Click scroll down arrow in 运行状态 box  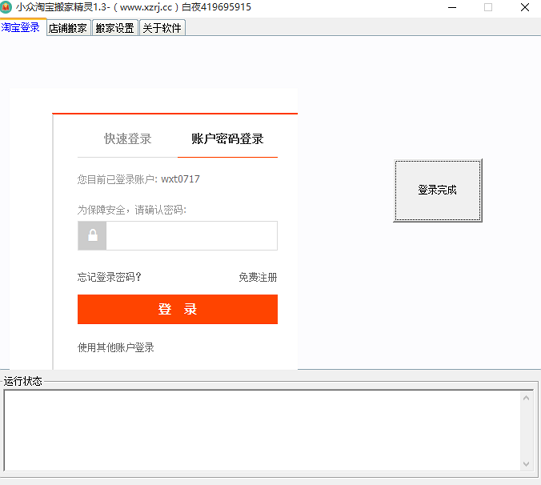[526, 464]
